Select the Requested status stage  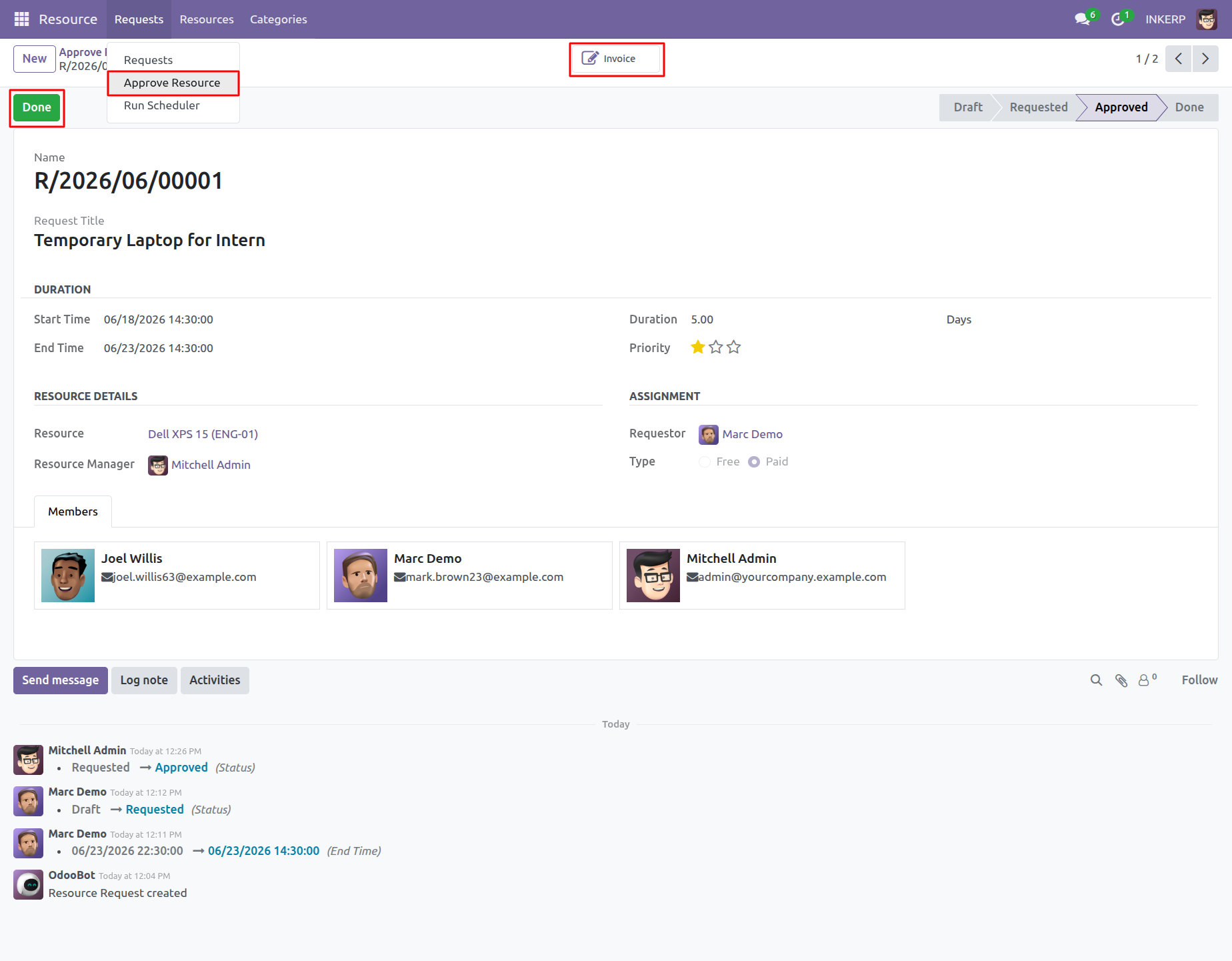(1039, 107)
